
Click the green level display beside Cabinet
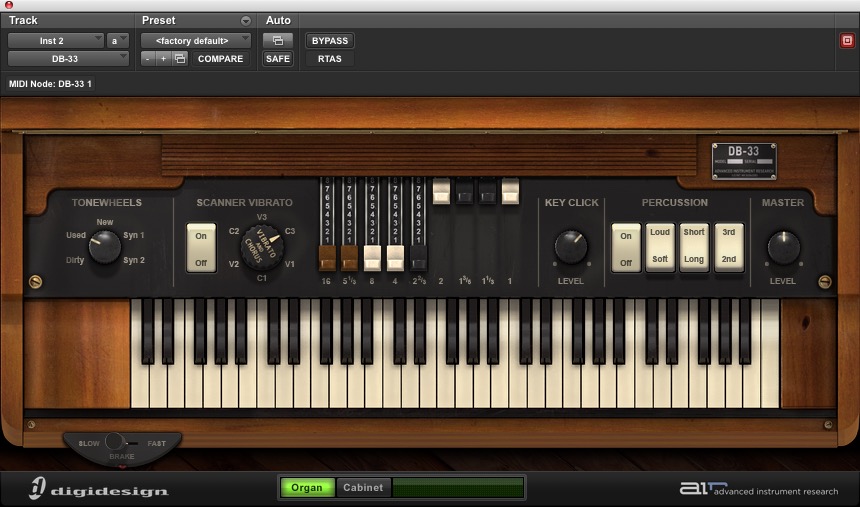coord(458,487)
